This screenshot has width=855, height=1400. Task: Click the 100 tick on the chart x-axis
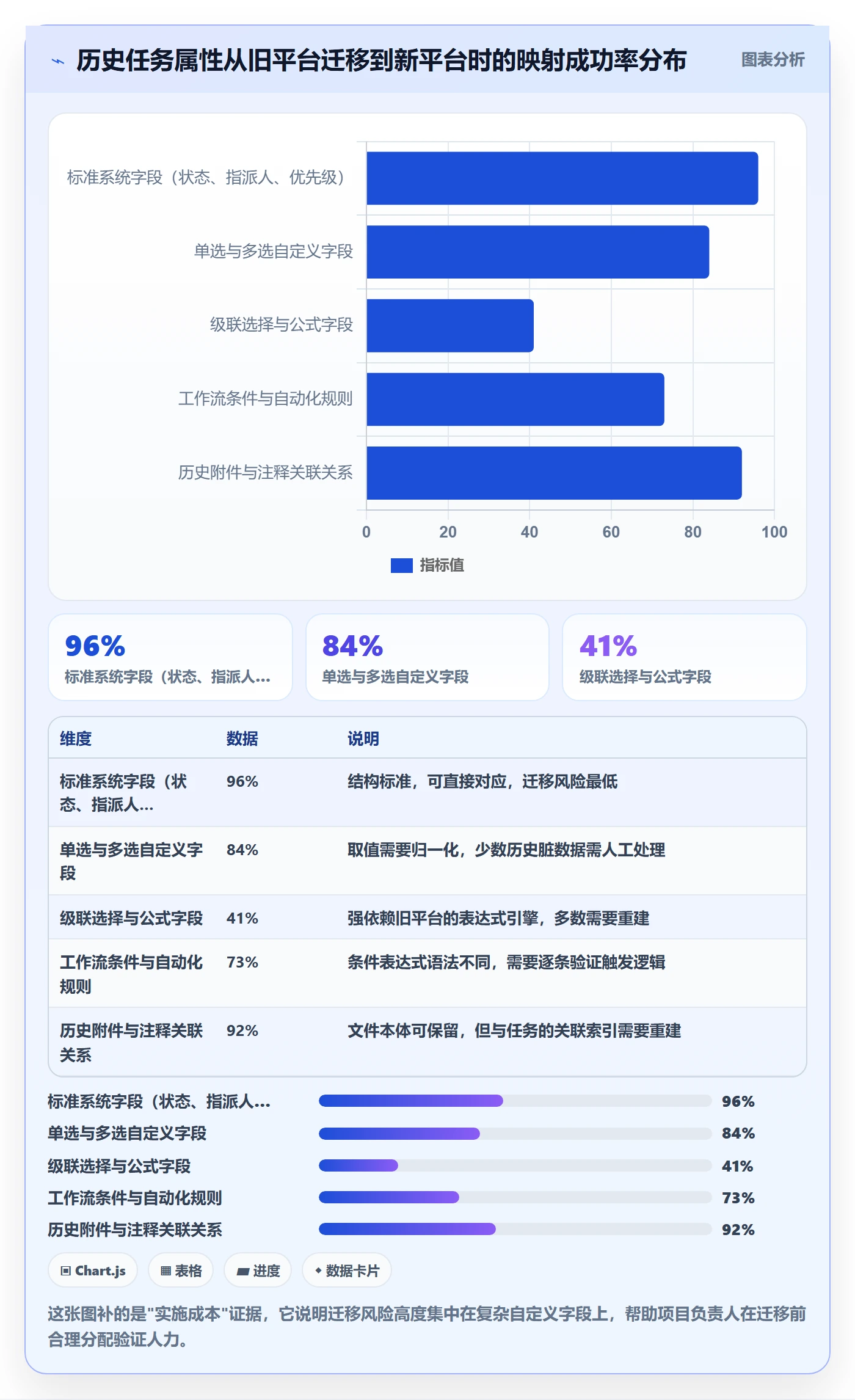click(774, 532)
